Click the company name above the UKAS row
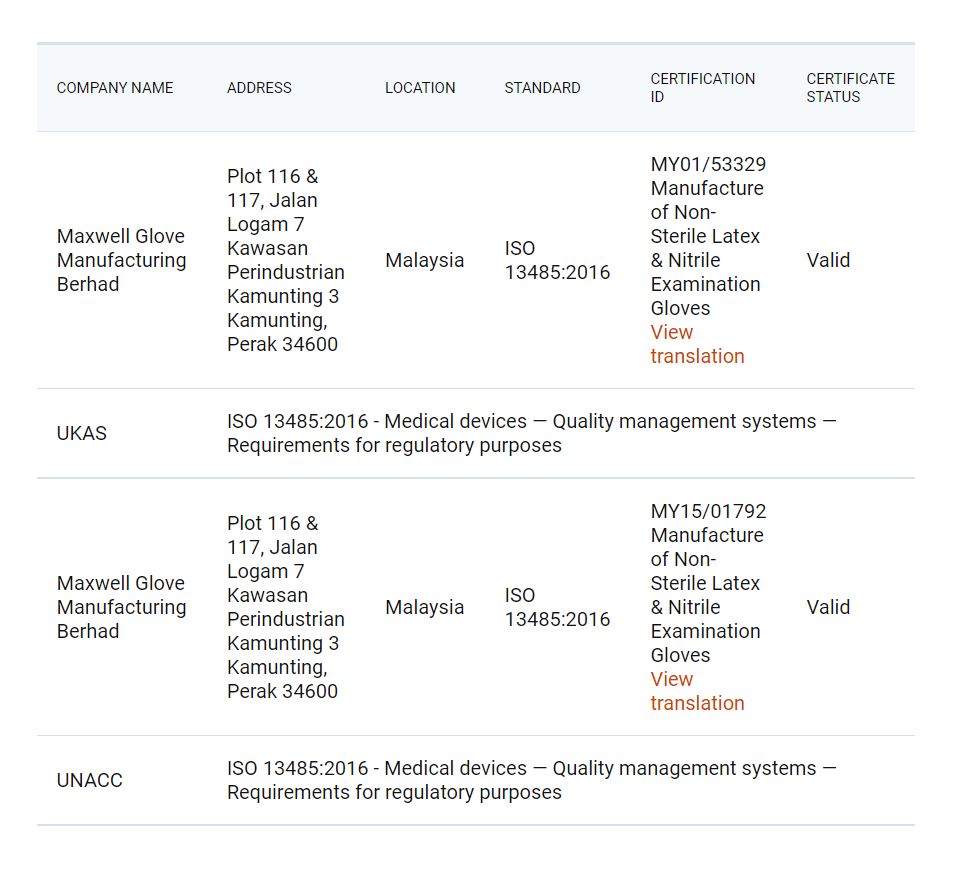Image resolution: width=972 pixels, height=883 pixels. click(x=121, y=260)
